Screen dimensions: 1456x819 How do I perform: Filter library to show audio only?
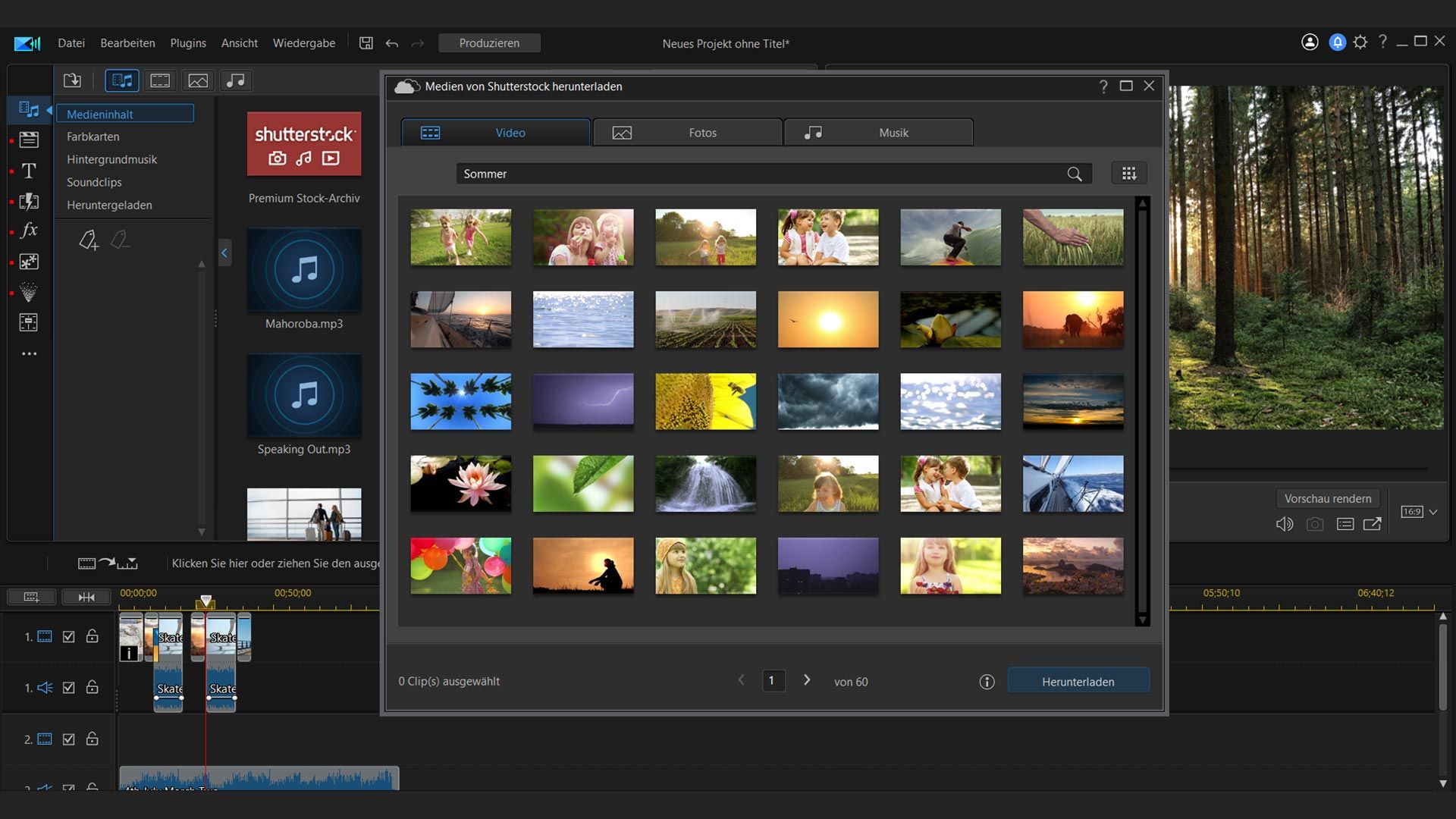pyautogui.click(x=236, y=80)
